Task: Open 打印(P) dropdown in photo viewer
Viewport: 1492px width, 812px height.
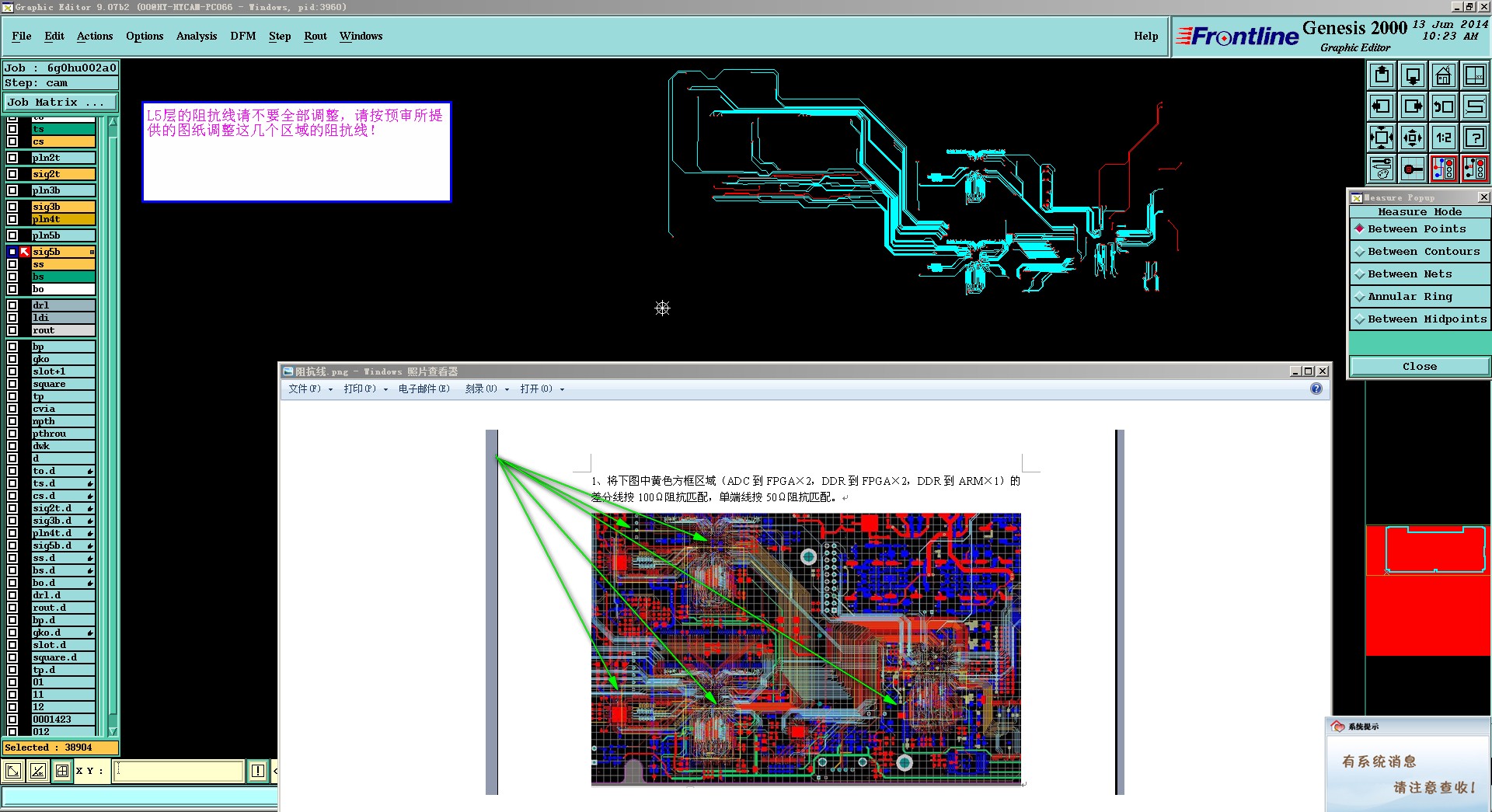Action: pos(365,389)
